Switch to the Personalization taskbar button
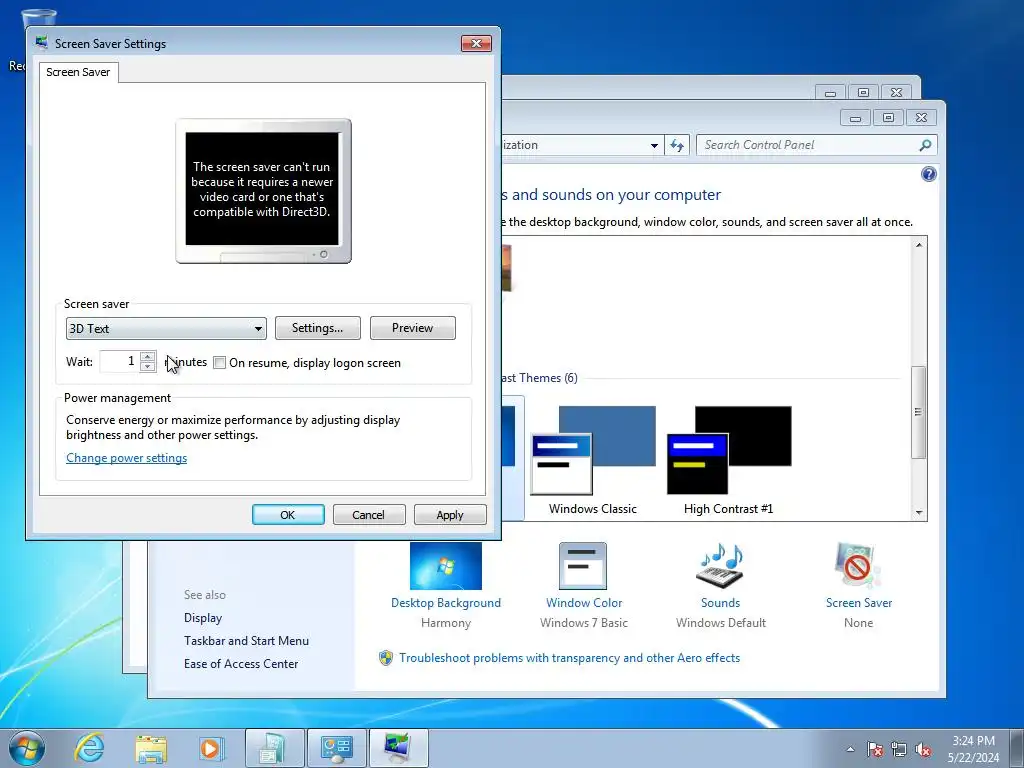Screen dimensions: 1024x768 click(398, 748)
